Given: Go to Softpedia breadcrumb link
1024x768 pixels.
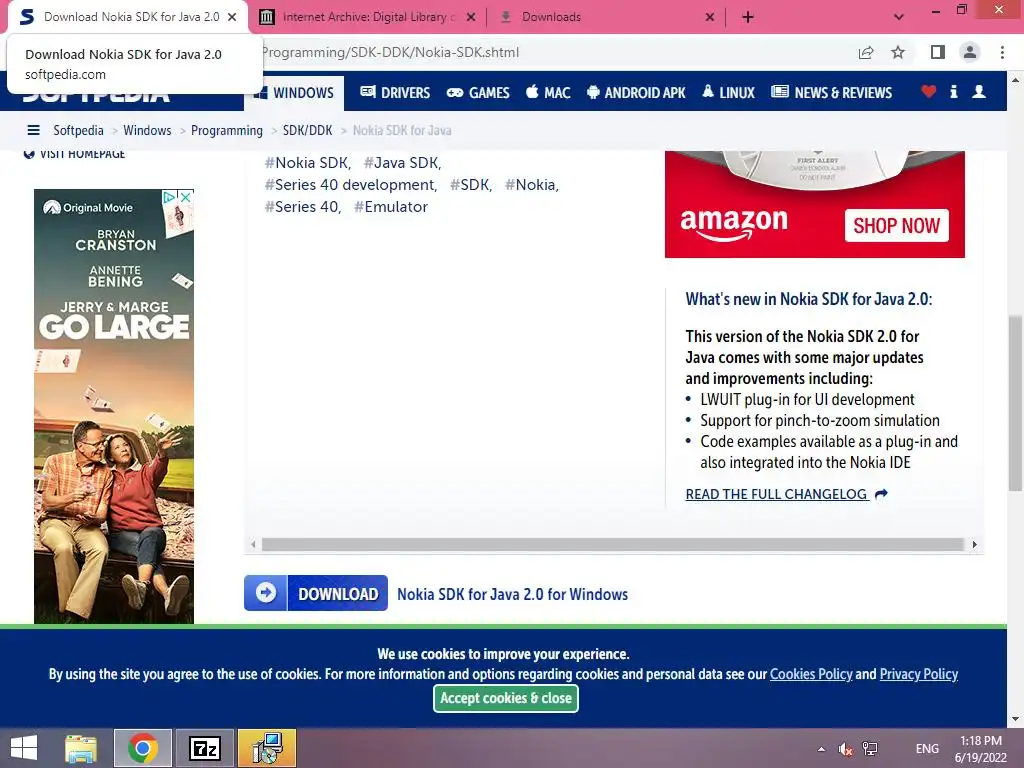Looking at the screenshot, I should [x=78, y=131].
